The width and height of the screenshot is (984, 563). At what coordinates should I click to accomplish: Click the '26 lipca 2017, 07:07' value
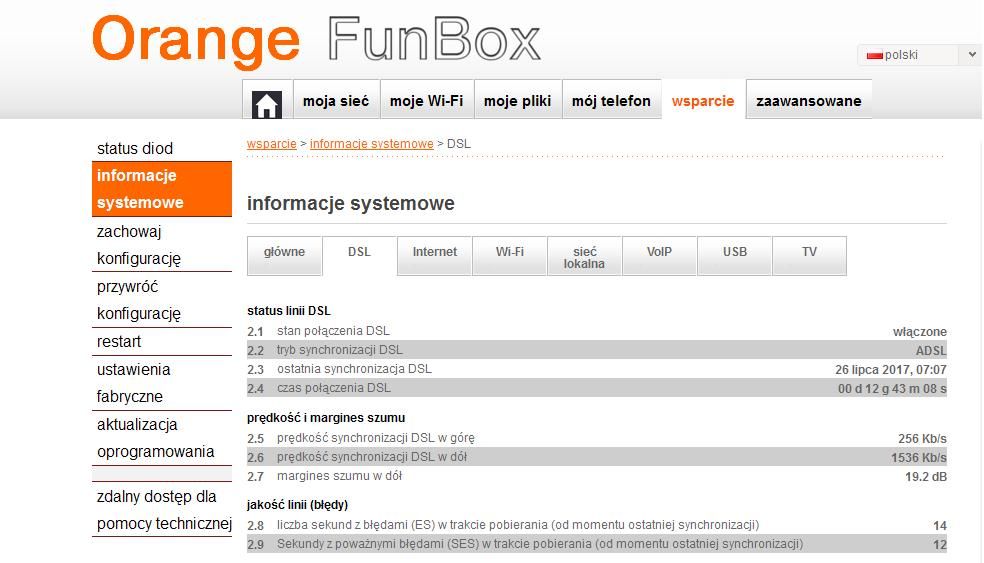890,370
